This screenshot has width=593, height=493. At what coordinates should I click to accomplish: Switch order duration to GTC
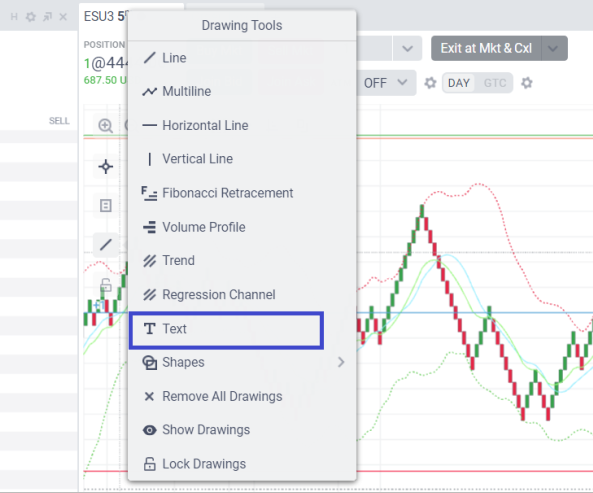tap(495, 83)
